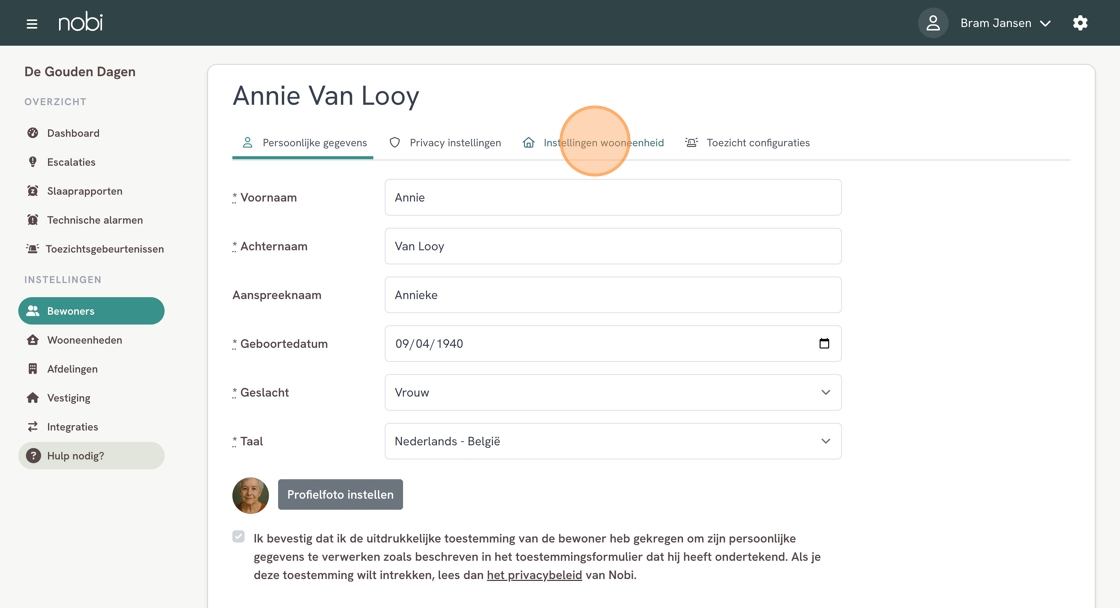Click the user avatar icon

pyautogui.click(x=933, y=23)
